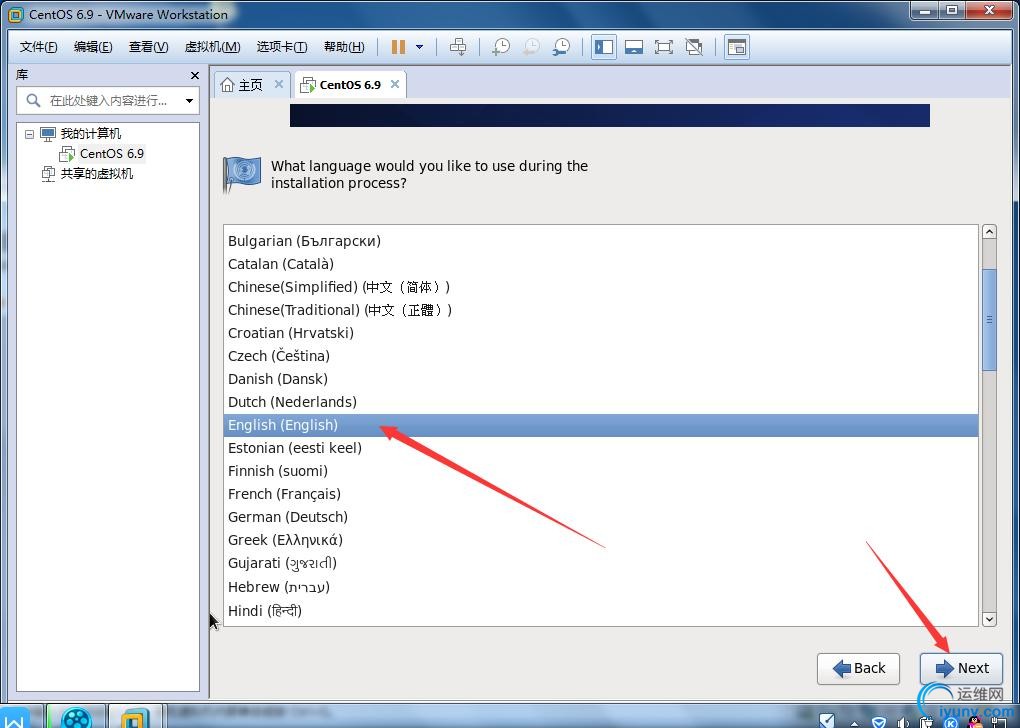
Task: Open the 帮助(H) menu
Action: (344, 47)
